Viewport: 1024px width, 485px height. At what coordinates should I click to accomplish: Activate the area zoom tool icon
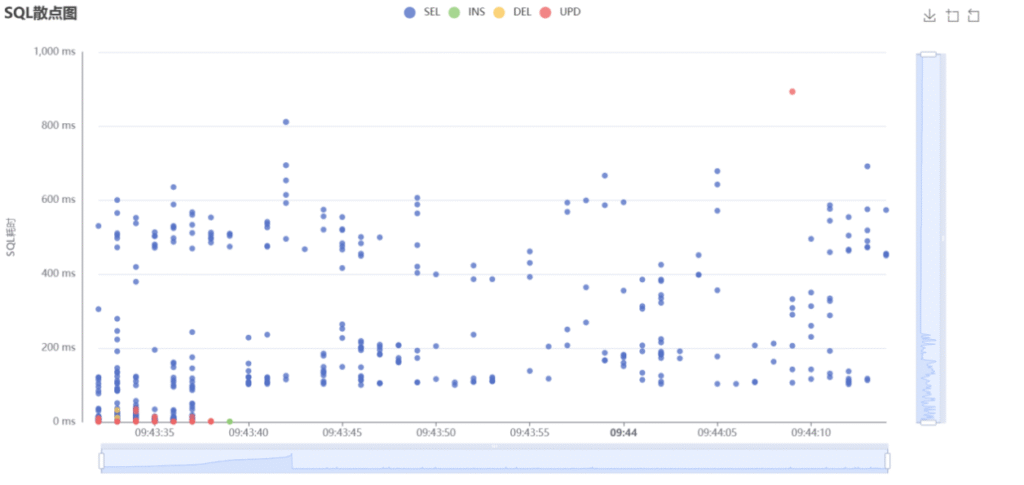point(952,15)
